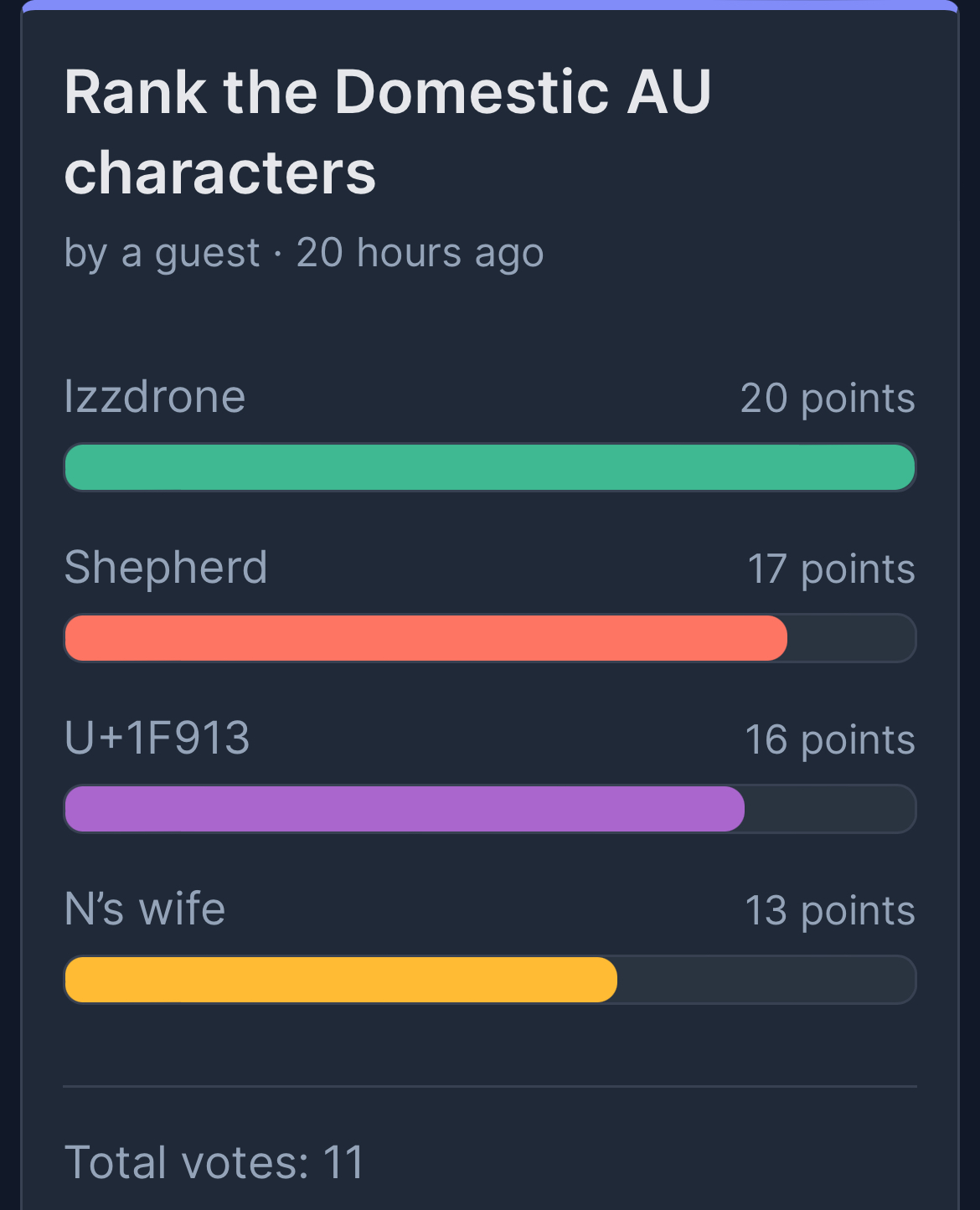The width and height of the screenshot is (980, 1210).
Task: Select the Shepherd option label
Action: point(166,568)
